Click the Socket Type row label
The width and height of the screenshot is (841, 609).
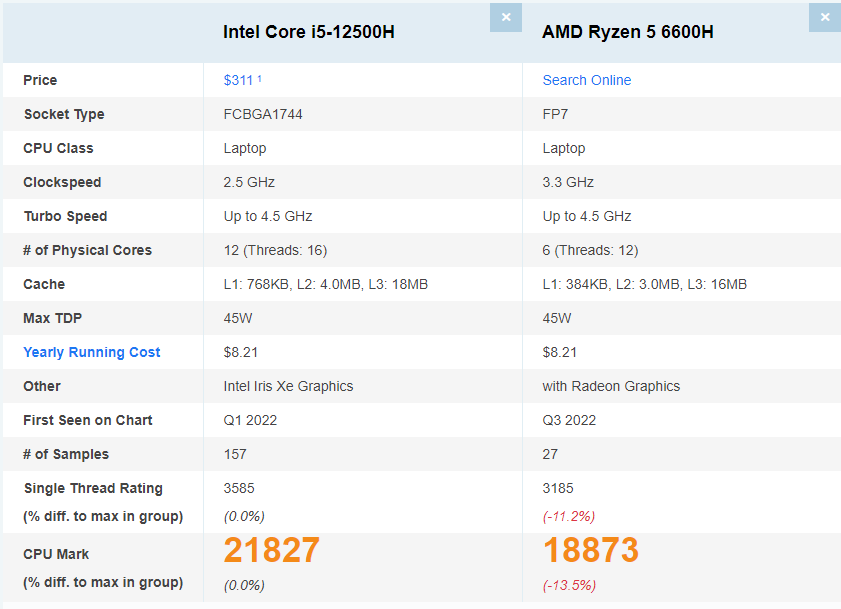pos(64,114)
